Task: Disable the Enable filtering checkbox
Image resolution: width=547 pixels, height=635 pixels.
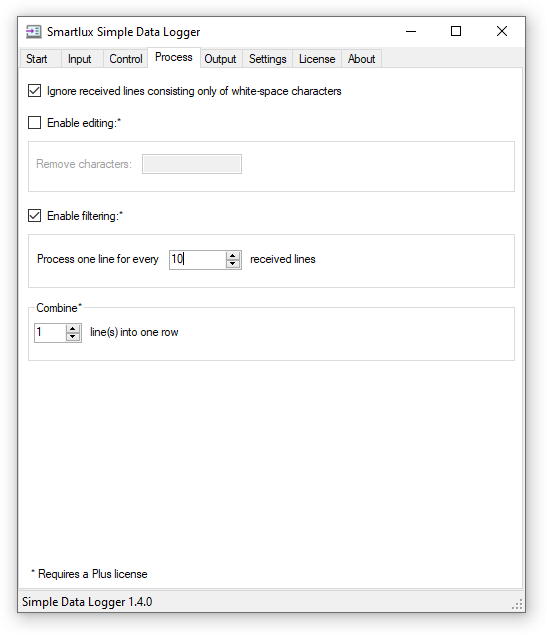Action: [34, 215]
